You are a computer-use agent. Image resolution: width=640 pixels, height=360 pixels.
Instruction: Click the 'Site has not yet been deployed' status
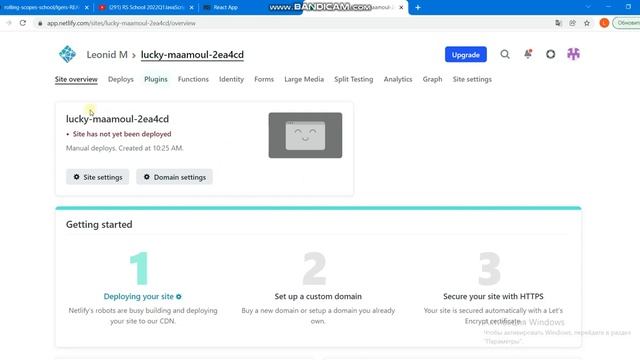click(122, 134)
